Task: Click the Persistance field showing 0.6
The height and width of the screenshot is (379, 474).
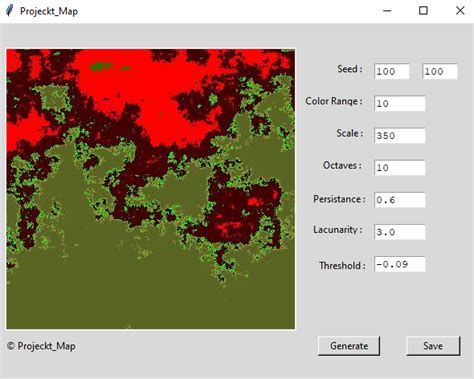Action: (x=400, y=200)
